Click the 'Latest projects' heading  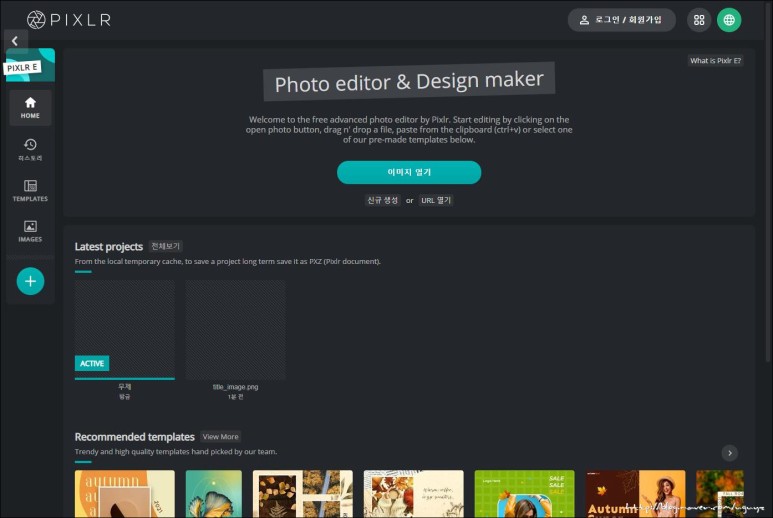pyautogui.click(x=109, y=246)
